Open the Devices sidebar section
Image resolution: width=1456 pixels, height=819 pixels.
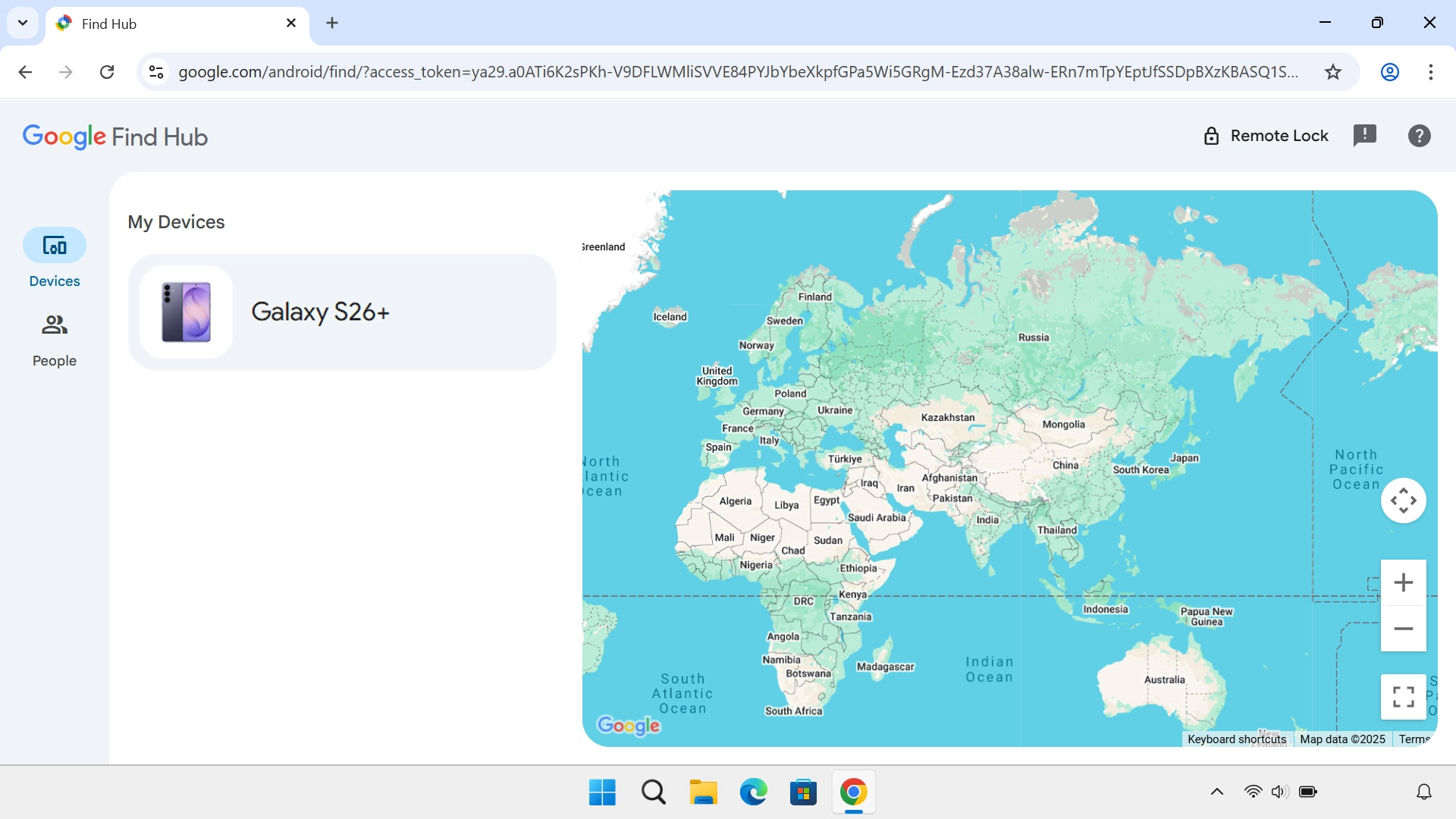coord(54,258)
